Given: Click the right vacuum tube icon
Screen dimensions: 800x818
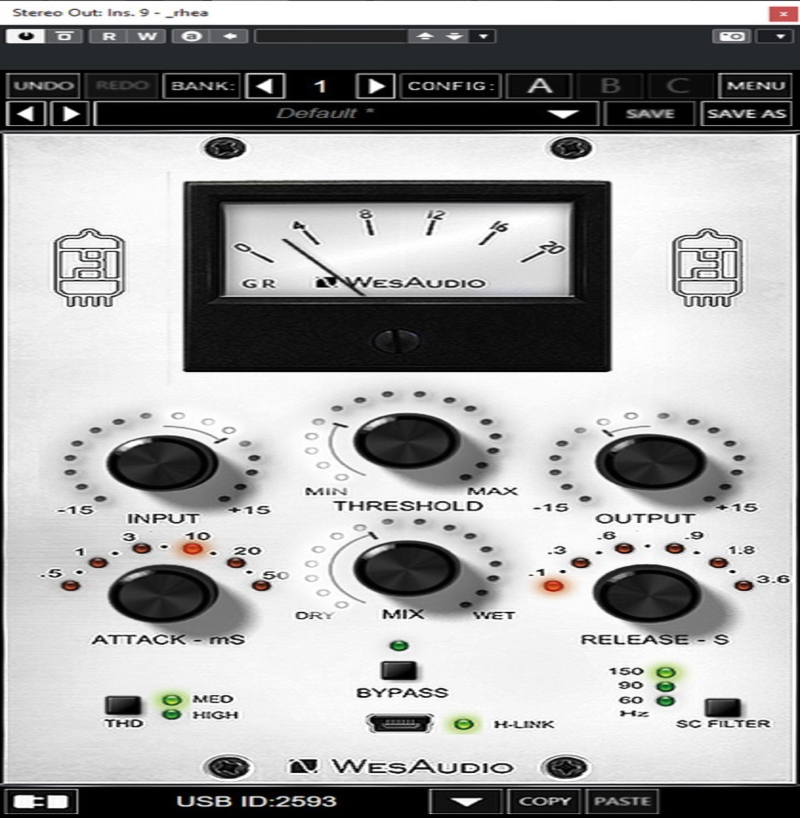Looking at the screenshot, I should coord(707,267).
